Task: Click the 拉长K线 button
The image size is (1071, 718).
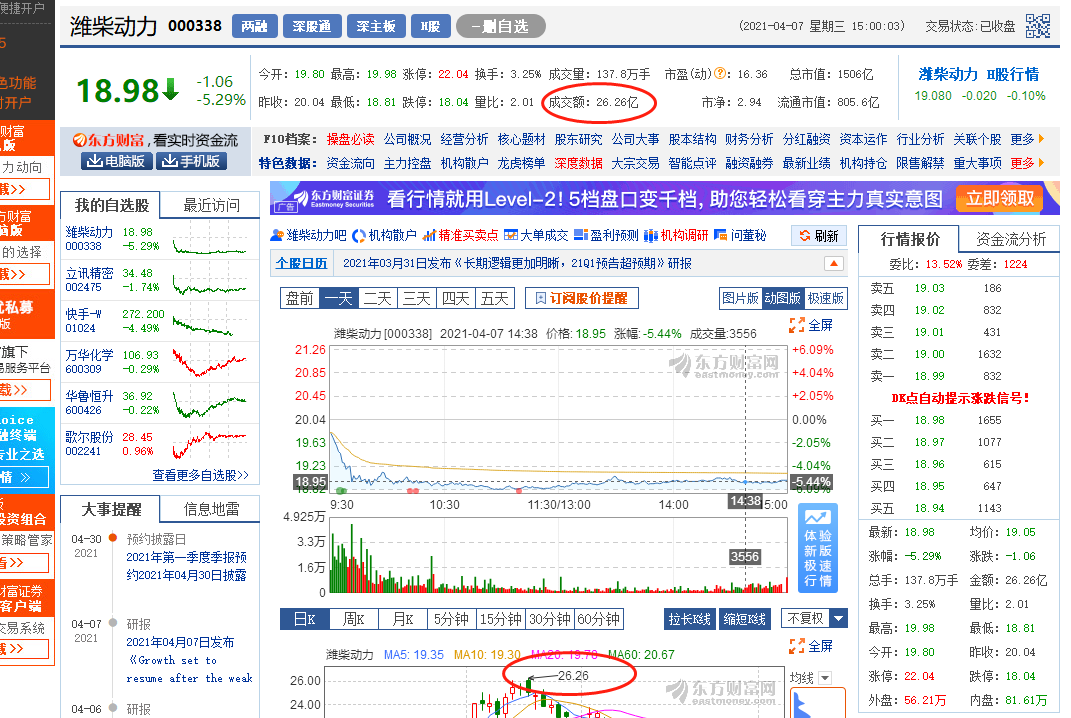Action: (x=689, y=619)
